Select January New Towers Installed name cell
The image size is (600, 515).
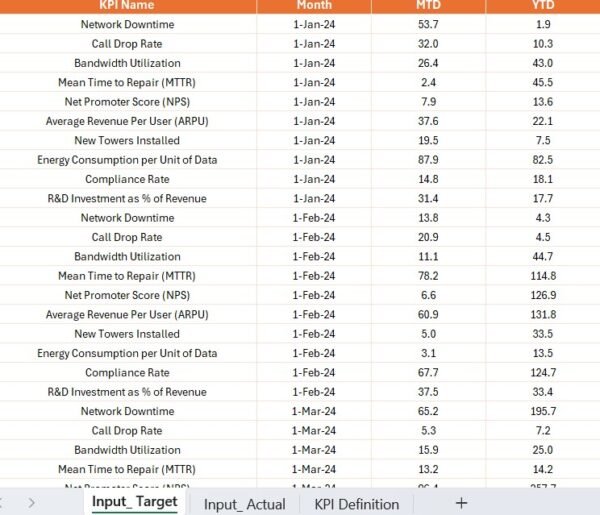[x=129, y=141]
